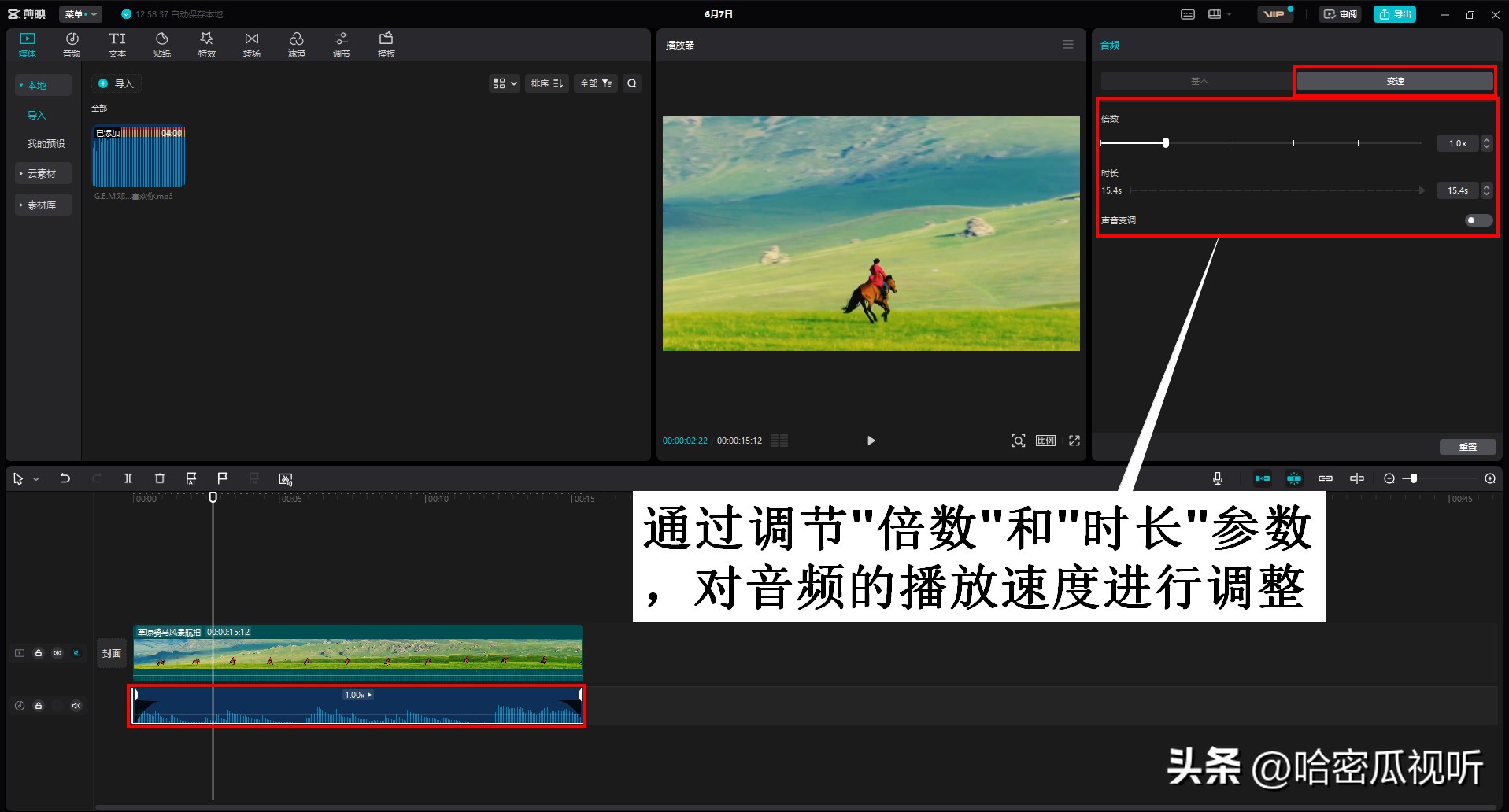The height and width of the screenshot is (812, 1509).
Task: Open the 文本 (Text) panel
Action: 117,43
